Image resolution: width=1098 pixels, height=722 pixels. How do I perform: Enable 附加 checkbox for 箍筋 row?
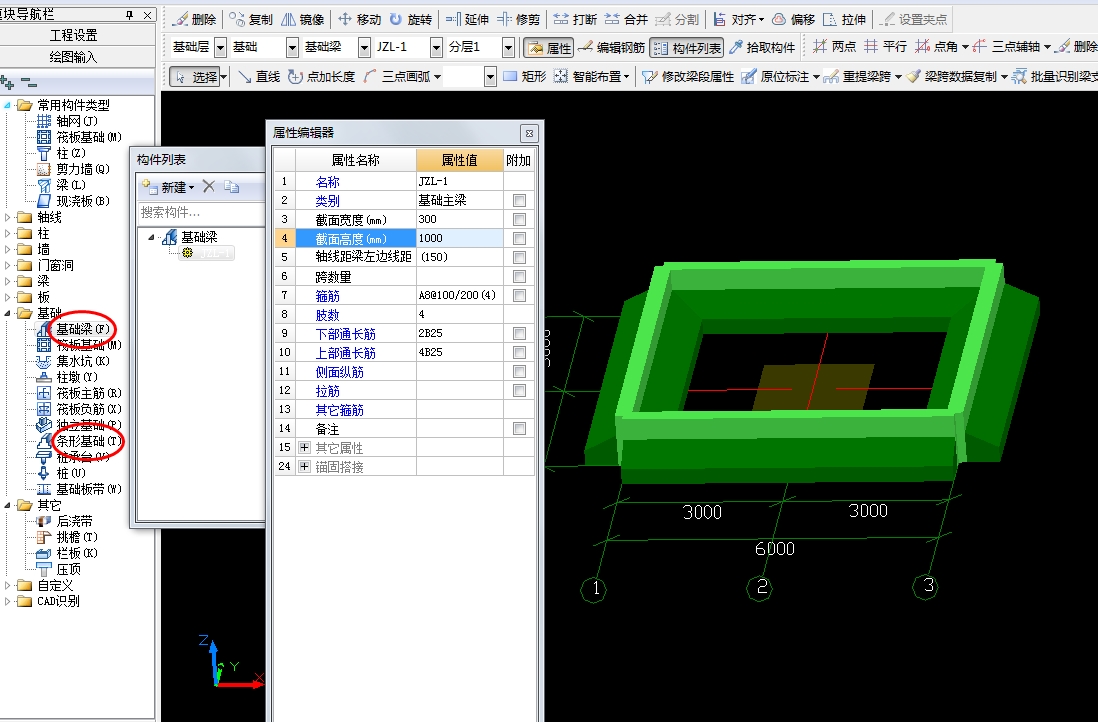[519, 296]
